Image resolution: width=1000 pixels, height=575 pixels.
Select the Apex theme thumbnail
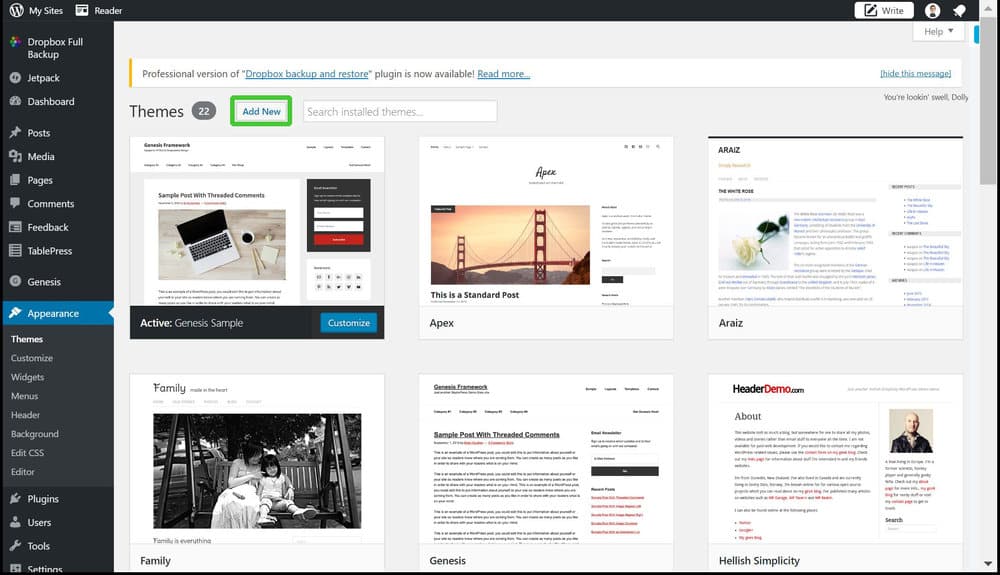click(546, 221)
